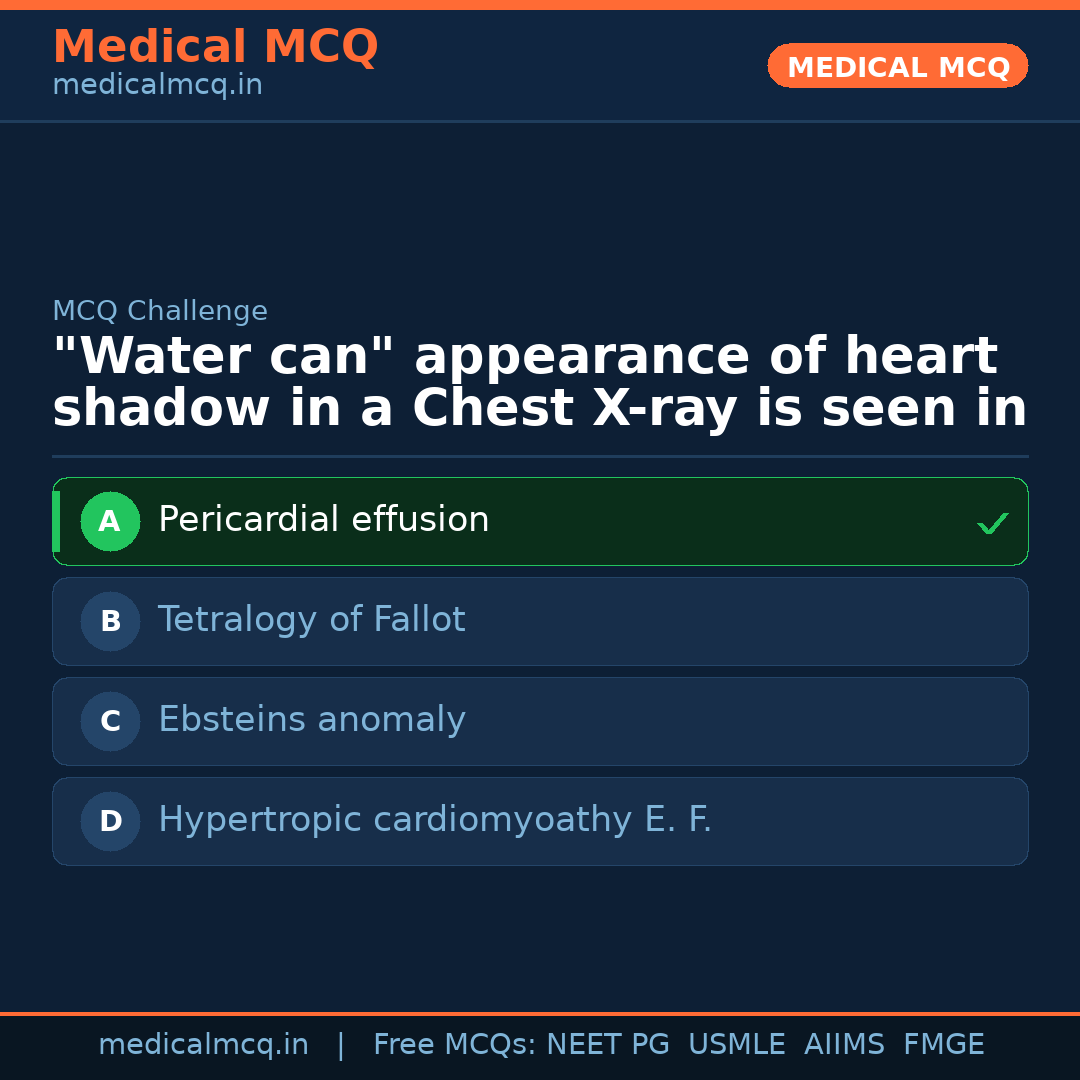This screenshot has height=1080, width=1080.
Task: Open medicalmcq.in link in the footer
Action: [203, 1045]
